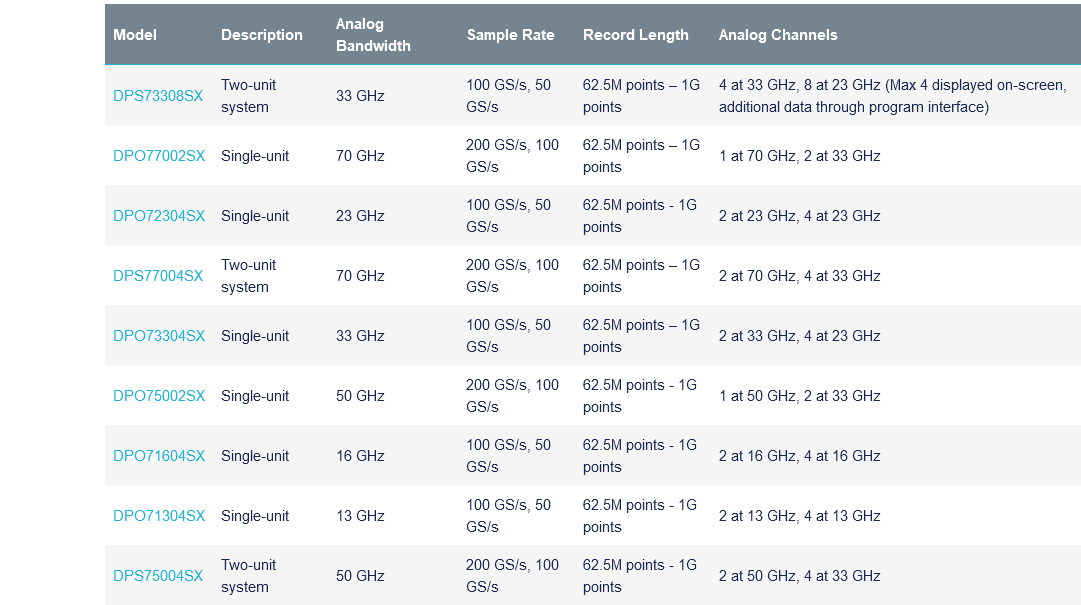Select the 23 GHz bandwidth cell
The image size is (1081, 605).
(x=360, y=216)
